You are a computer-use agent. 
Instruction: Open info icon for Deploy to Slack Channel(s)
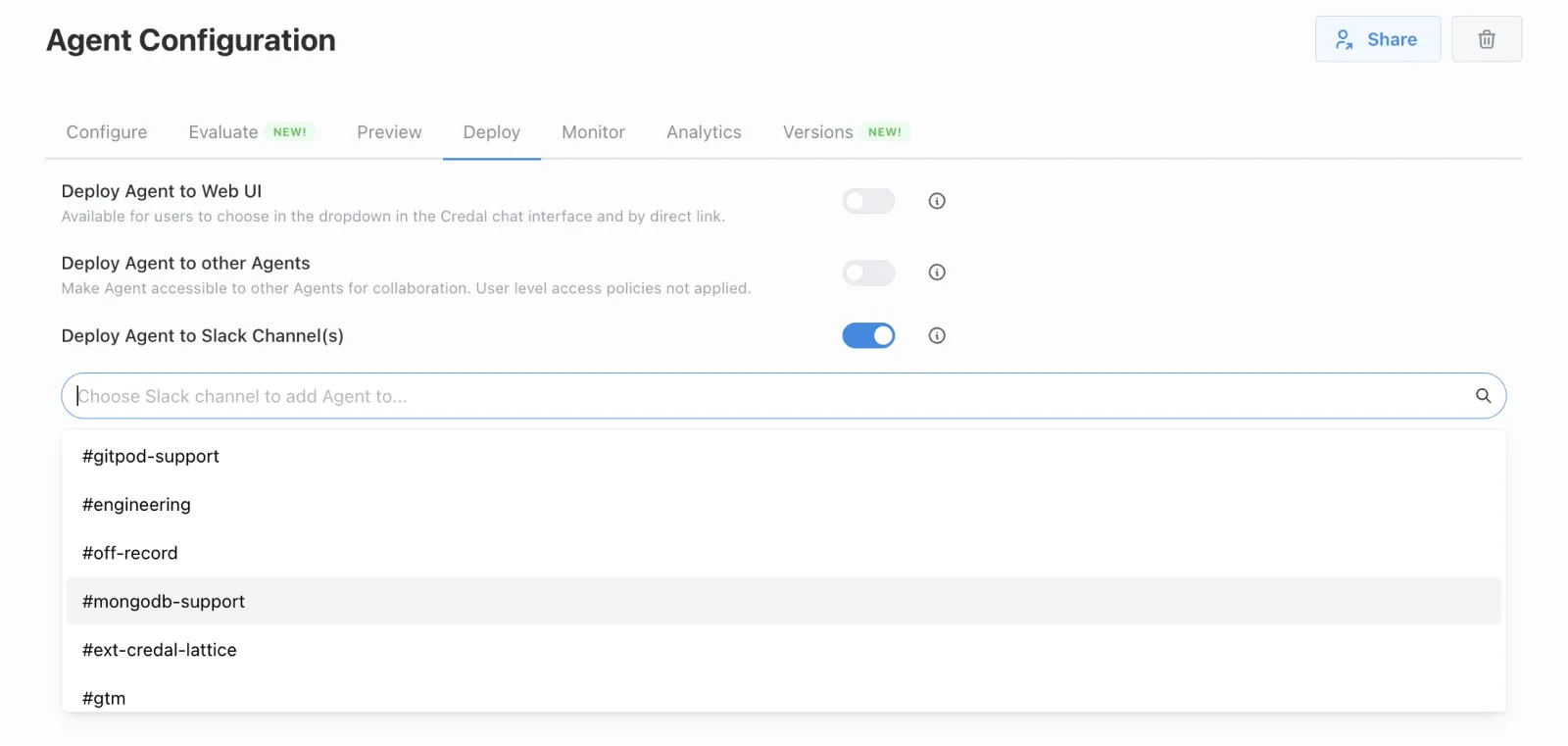pyautogui.click(x=937, y=336)
